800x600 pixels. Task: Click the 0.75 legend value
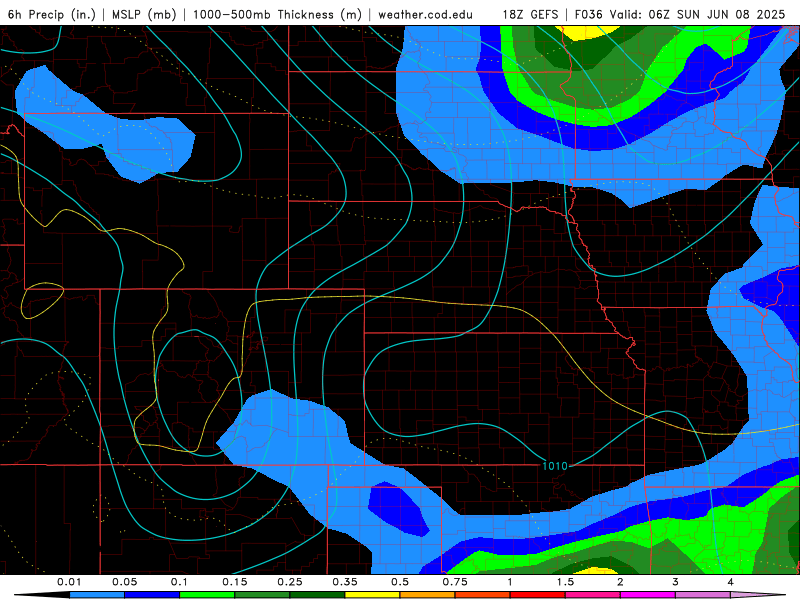pyautogui.click(x=455, y=582)
